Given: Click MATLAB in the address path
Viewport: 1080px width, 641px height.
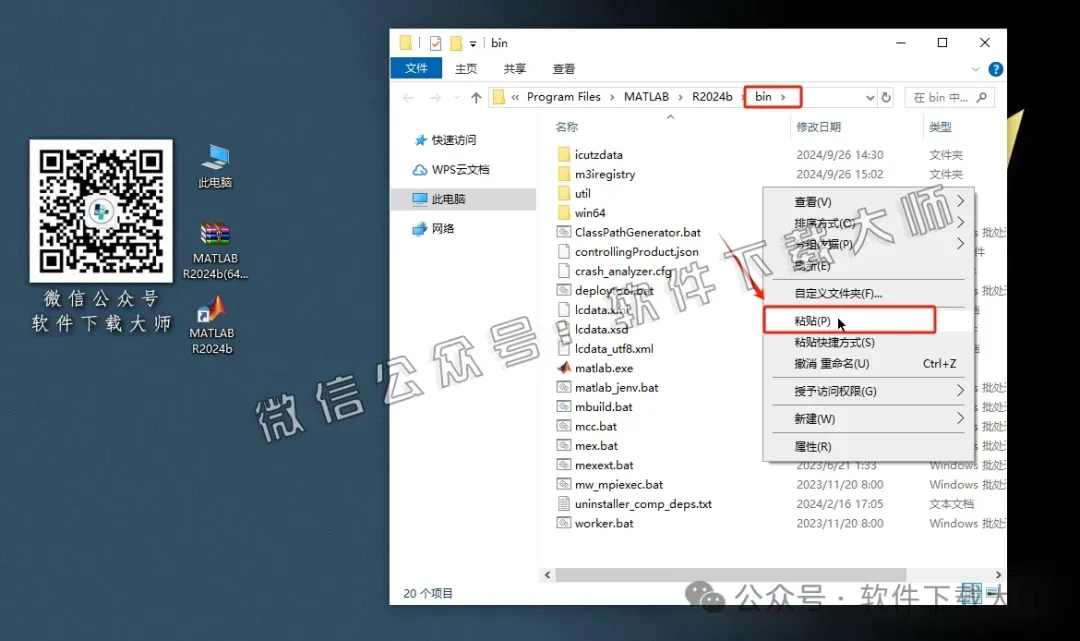Looking at the screenshot, I should coord(646,97).
